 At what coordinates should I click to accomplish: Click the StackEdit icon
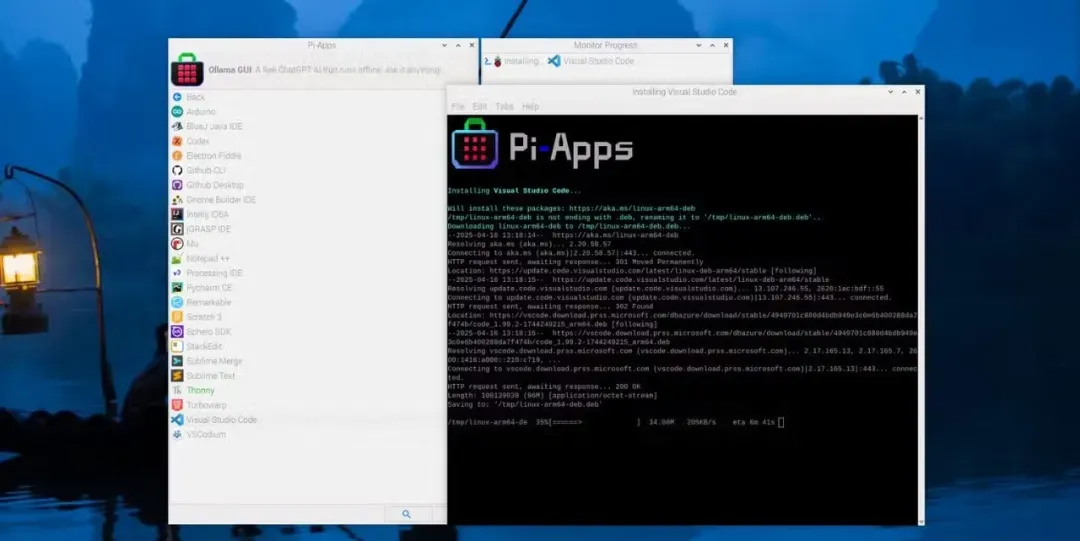point(177,346)
